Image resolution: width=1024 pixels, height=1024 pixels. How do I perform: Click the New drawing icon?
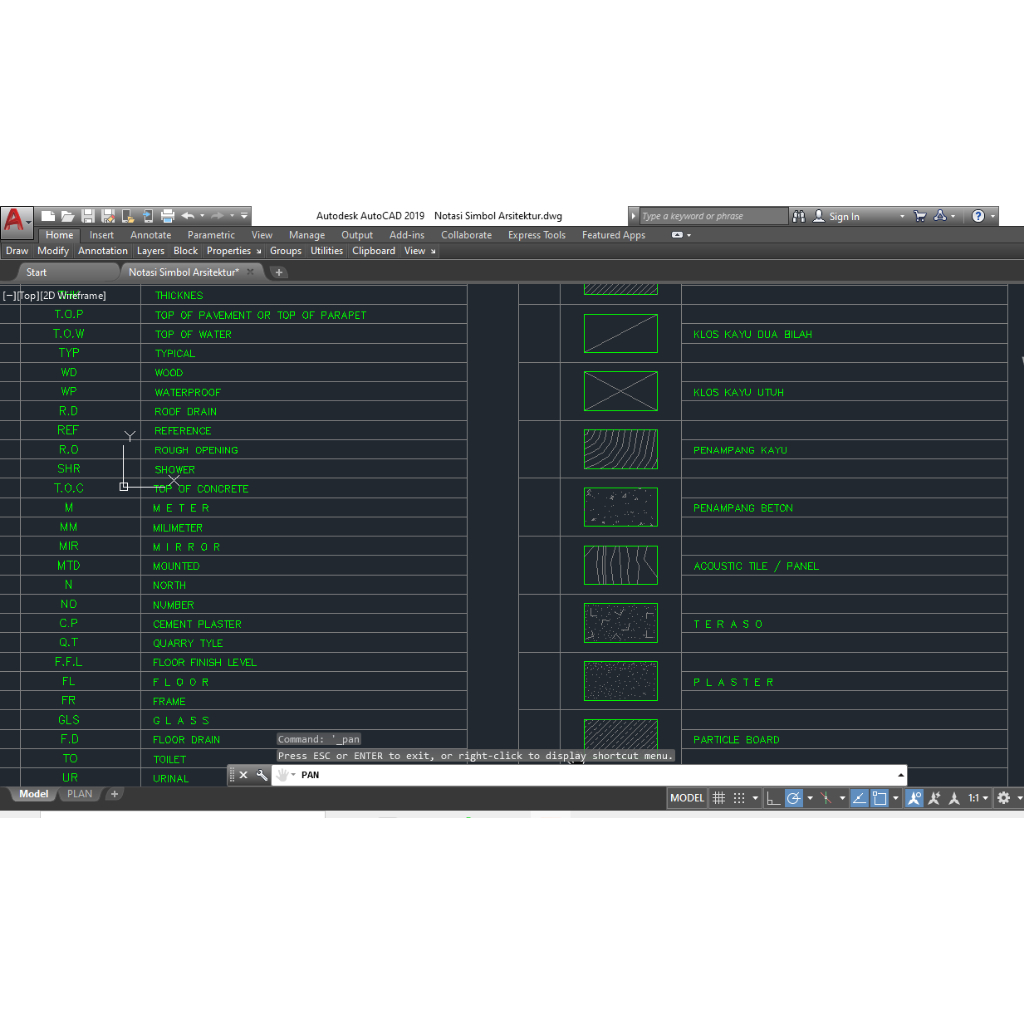48,216
